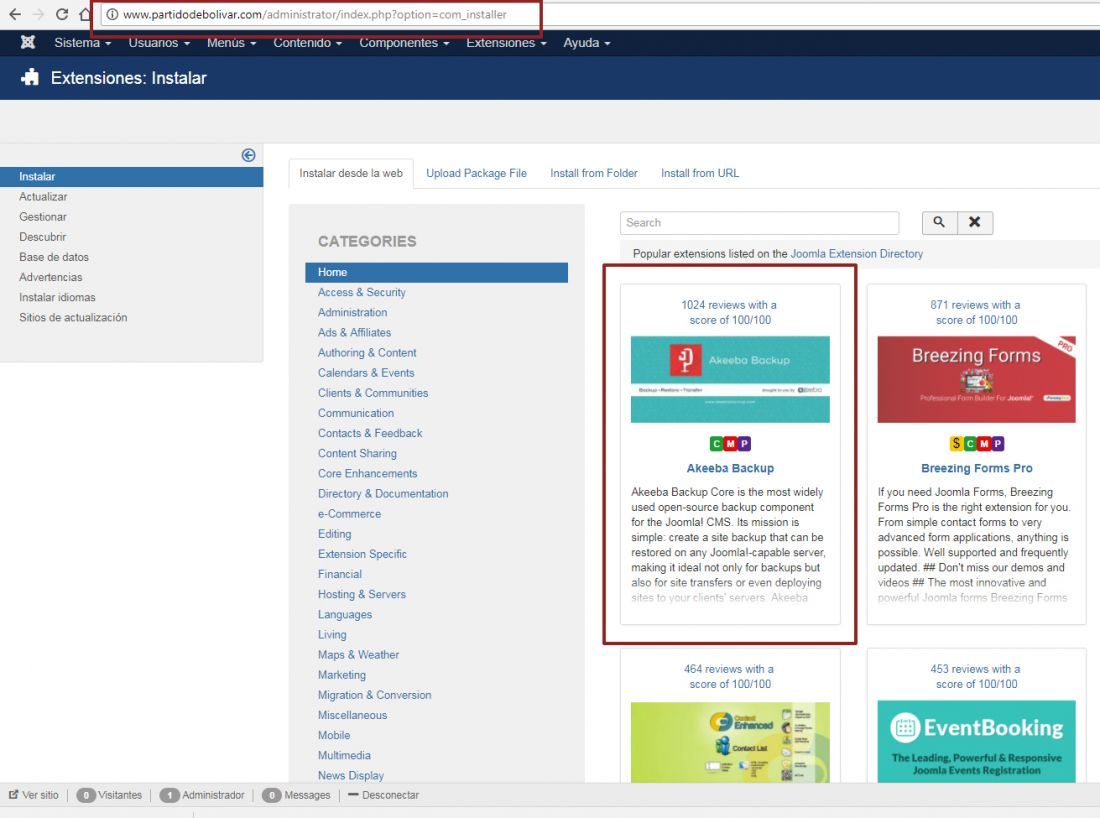Click the puzzle icon beside Extensiones: Instalar
Viewport: 1100px width, 818px height.
[x=29, y=77]
